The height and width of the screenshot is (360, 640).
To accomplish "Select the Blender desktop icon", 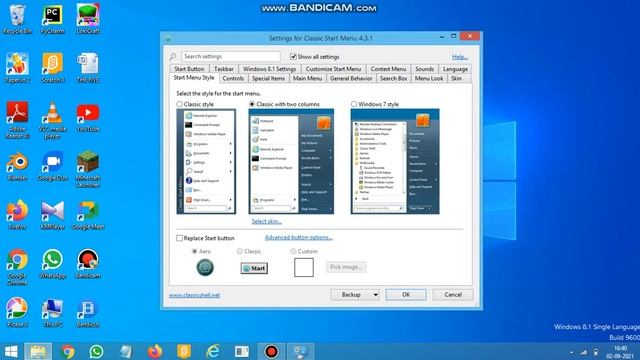I will (17, 166).
